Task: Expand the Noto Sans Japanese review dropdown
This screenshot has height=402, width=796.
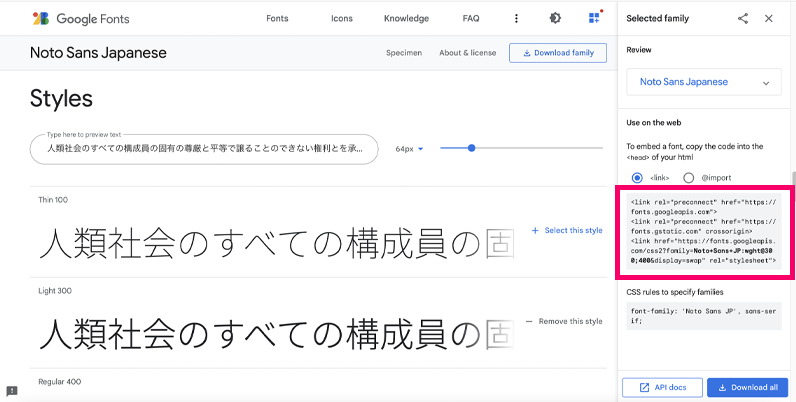Action: coord(704,82)
